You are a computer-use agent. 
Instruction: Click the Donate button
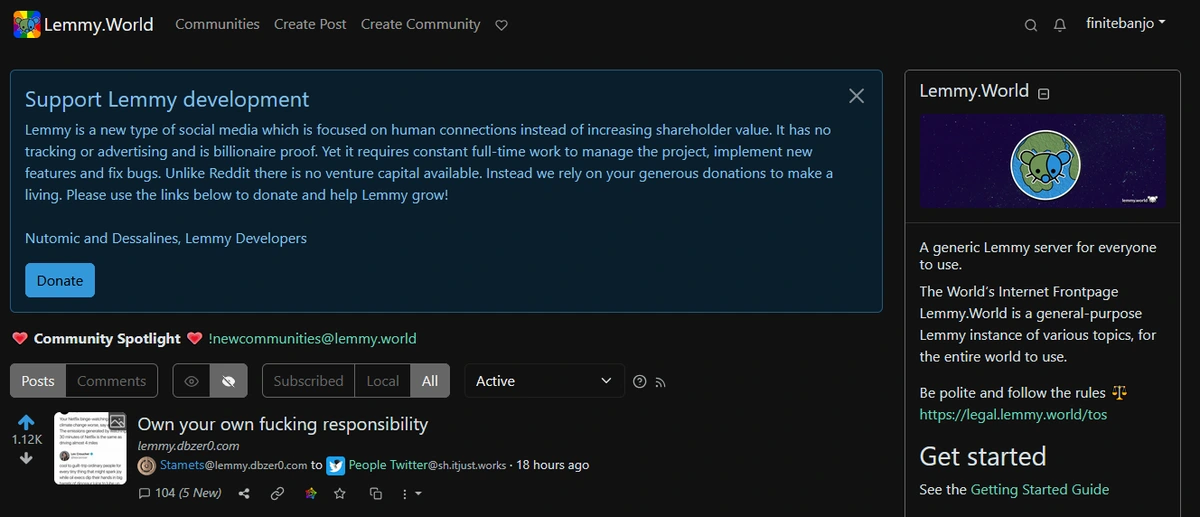[x=60, y=281]
